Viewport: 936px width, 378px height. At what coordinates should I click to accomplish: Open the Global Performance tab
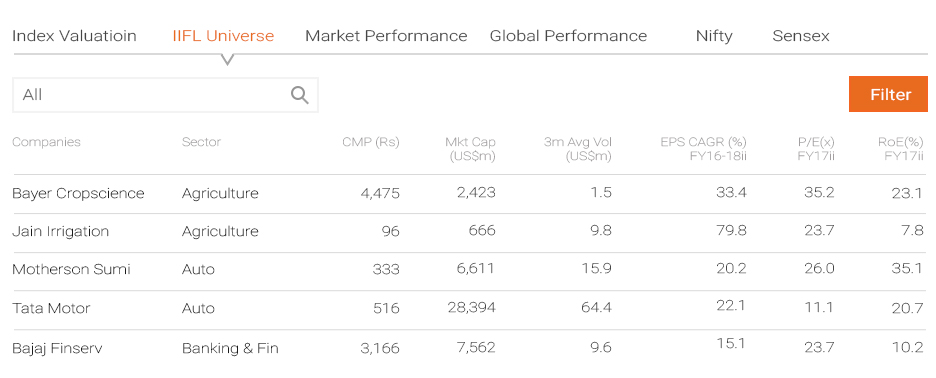click(568, 36)
